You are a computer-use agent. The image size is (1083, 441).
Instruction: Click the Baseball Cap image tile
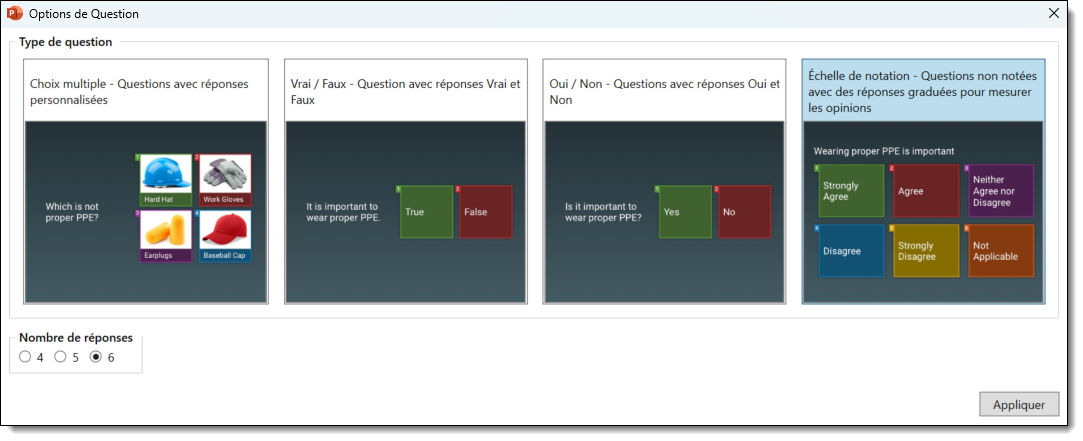coord(224,236)
